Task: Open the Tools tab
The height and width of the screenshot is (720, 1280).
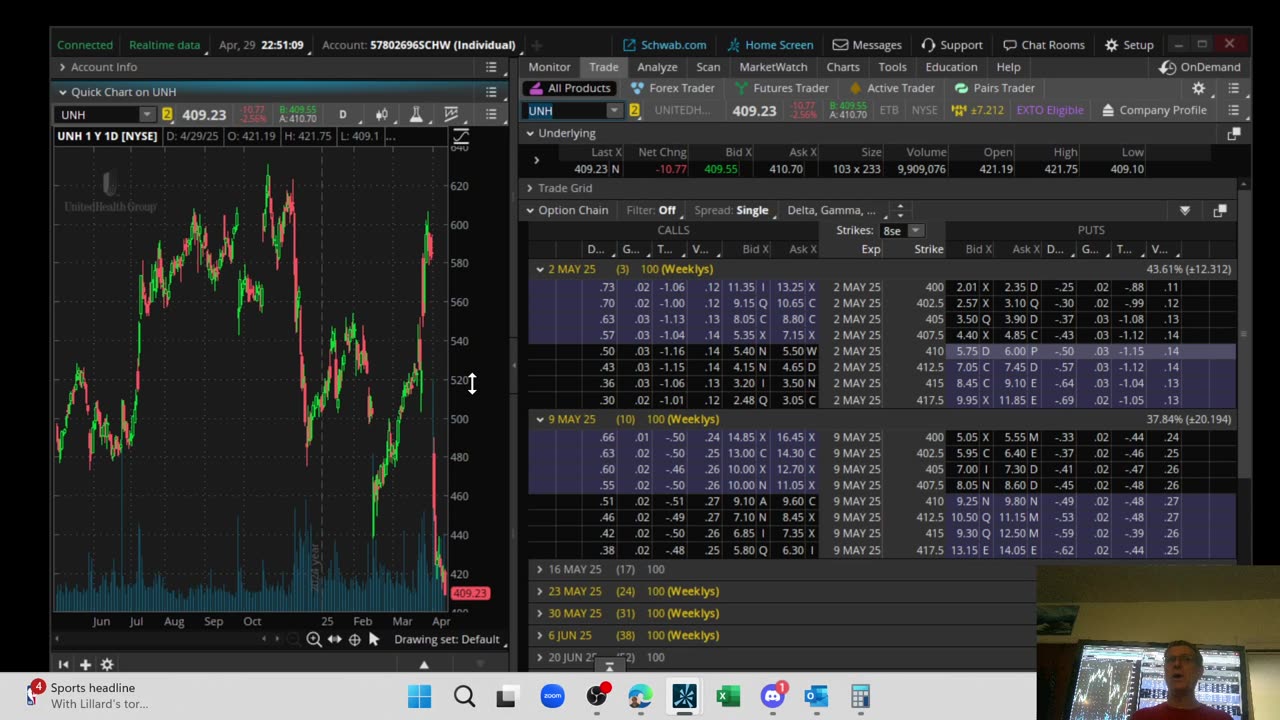Action: tap(892, 67)
